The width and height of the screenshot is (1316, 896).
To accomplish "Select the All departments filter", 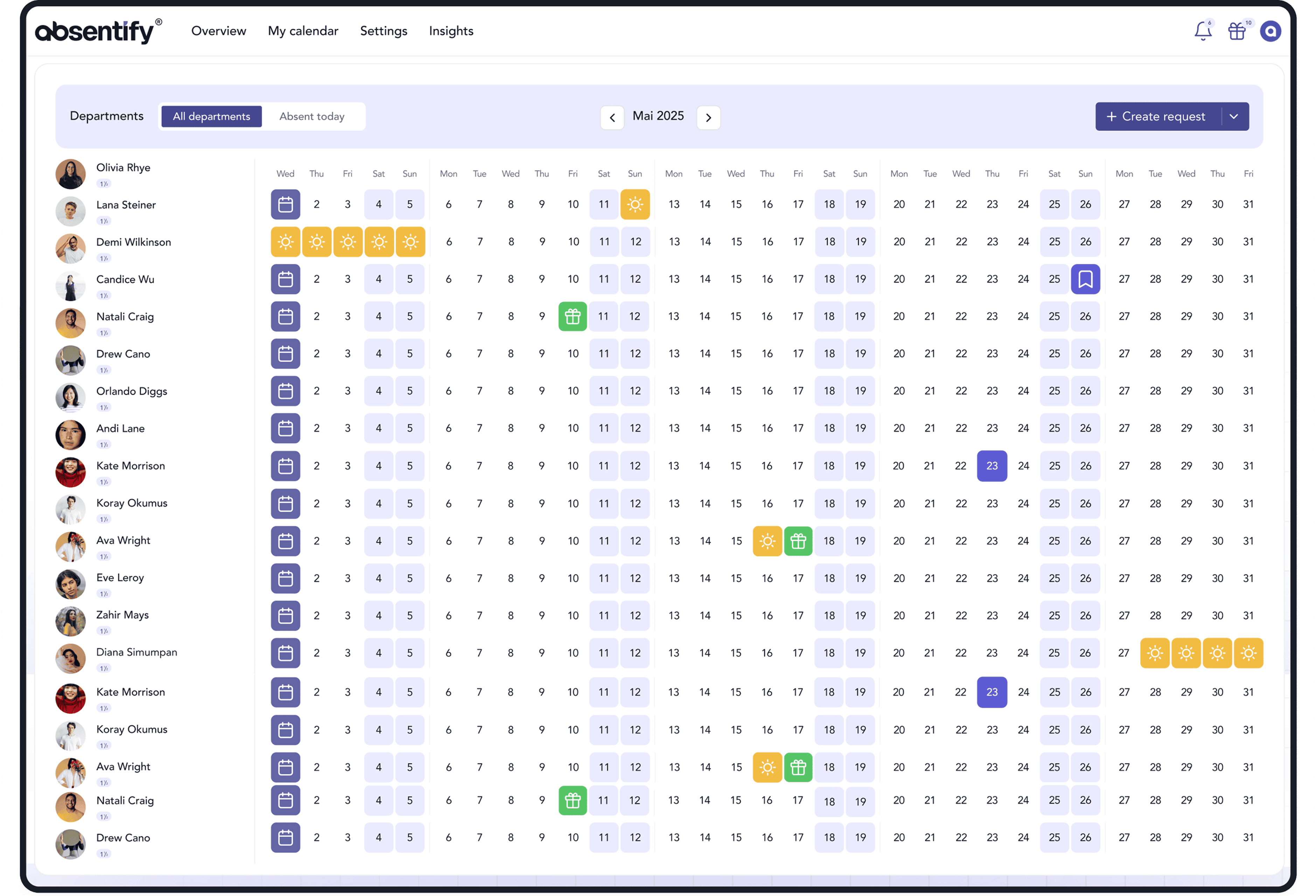I will [x=211, y=116].
